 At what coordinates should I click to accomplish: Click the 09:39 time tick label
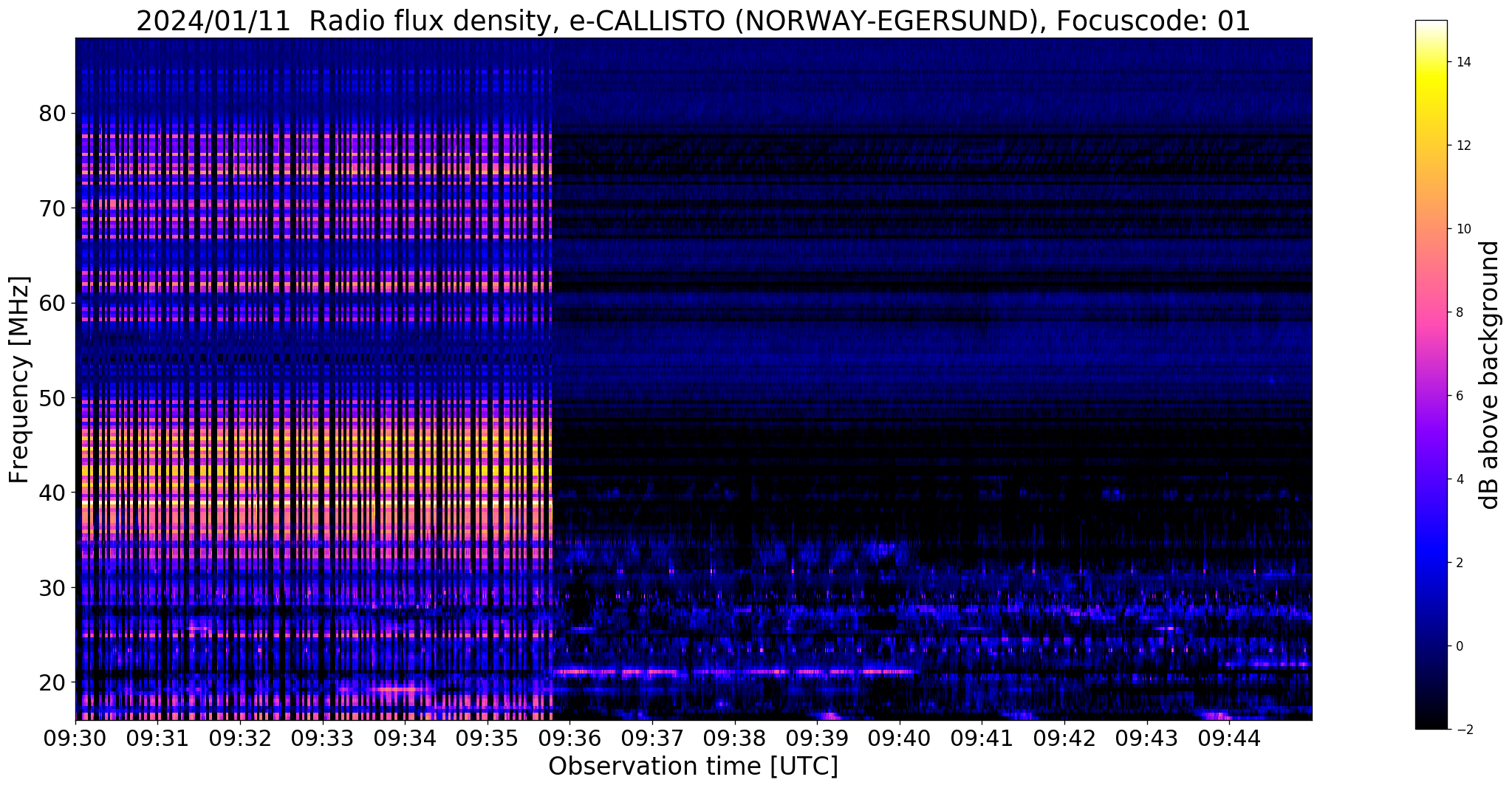tap(817, 737)
